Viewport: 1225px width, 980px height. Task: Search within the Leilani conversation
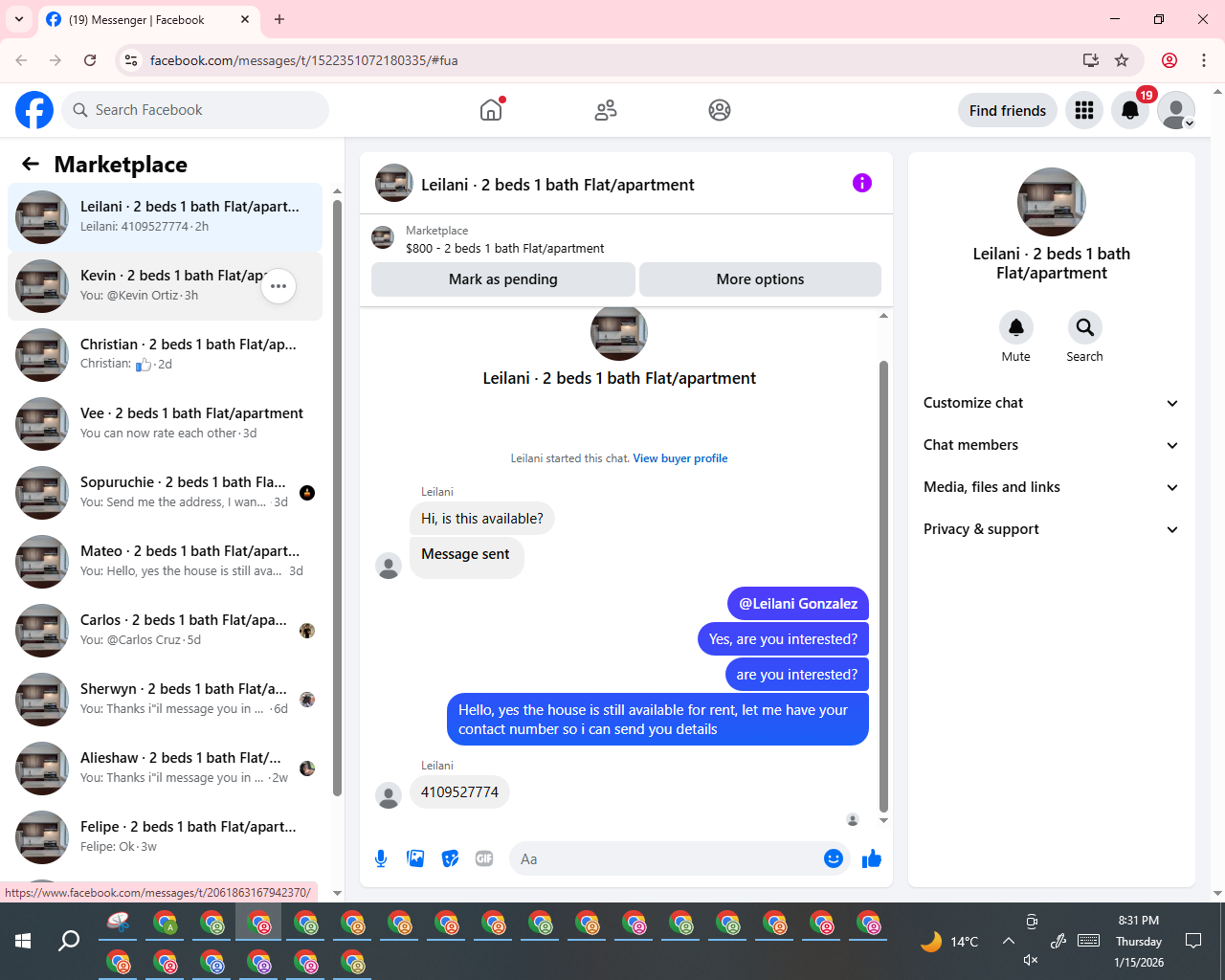(x=1085, y=327)
